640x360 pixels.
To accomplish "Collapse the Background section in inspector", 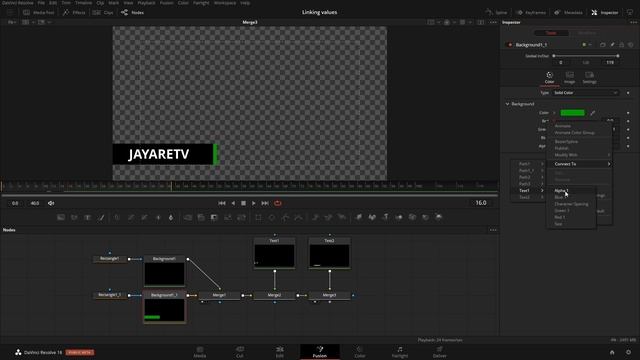I will point(507,104).
